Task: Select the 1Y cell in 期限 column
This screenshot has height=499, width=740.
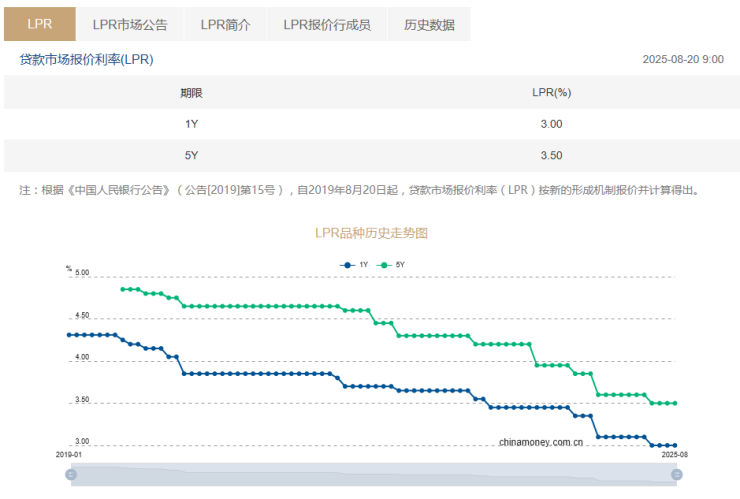Action: (x=191, y=124)
